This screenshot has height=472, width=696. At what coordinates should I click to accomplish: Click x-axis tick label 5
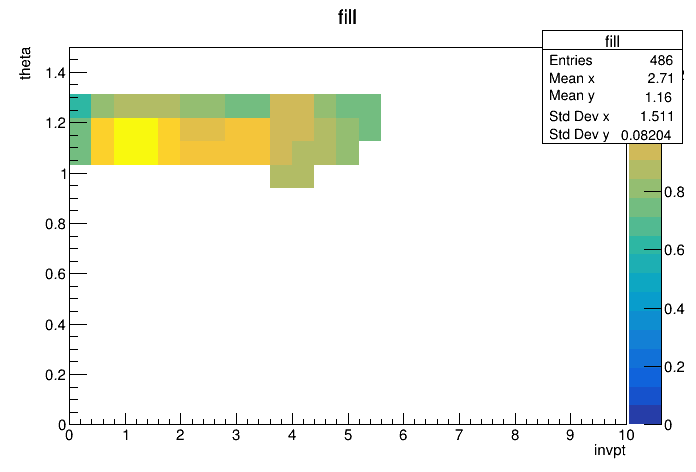[348, 435]
